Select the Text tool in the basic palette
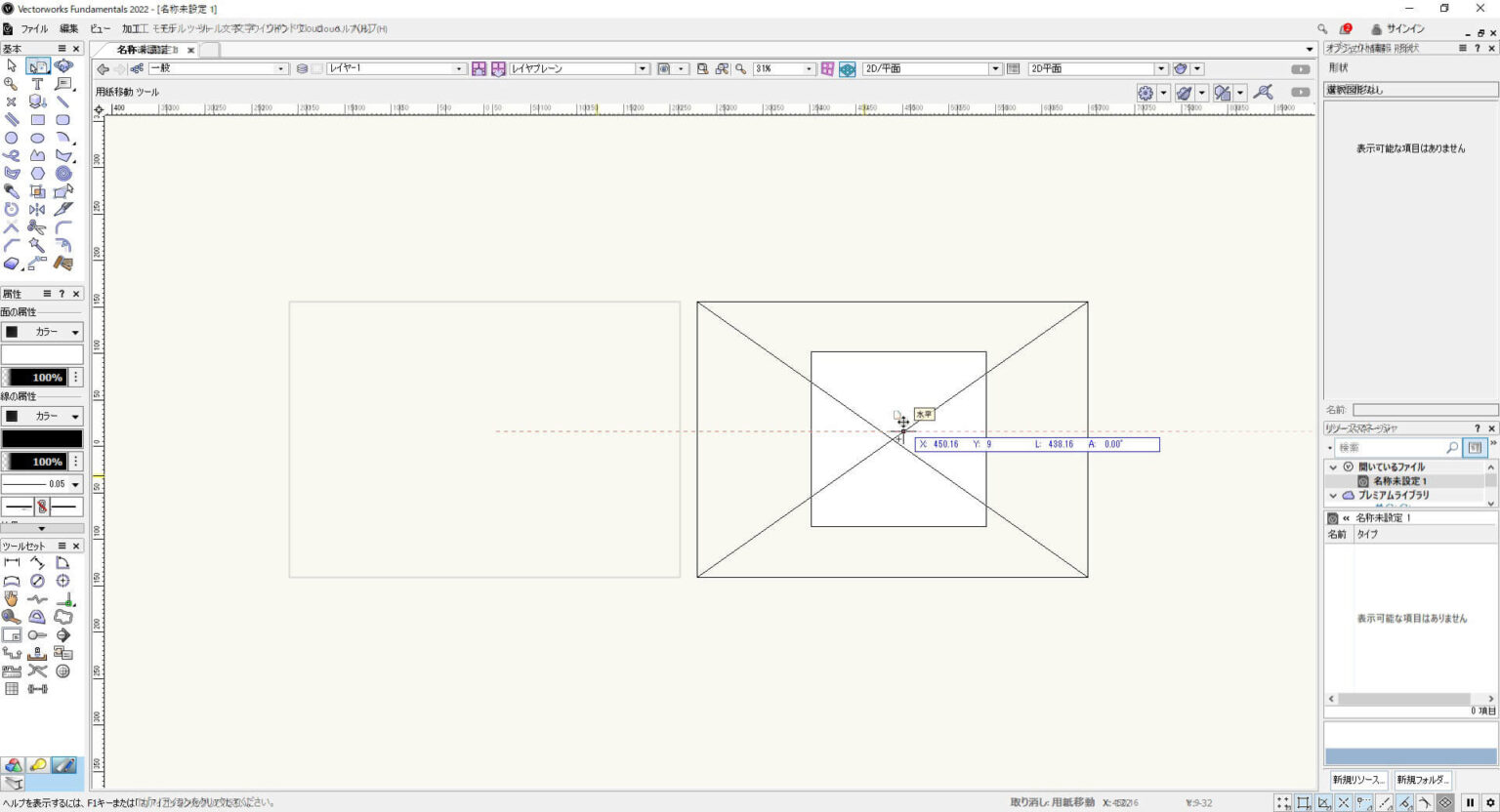1500x812 pixels. point(37,84)
